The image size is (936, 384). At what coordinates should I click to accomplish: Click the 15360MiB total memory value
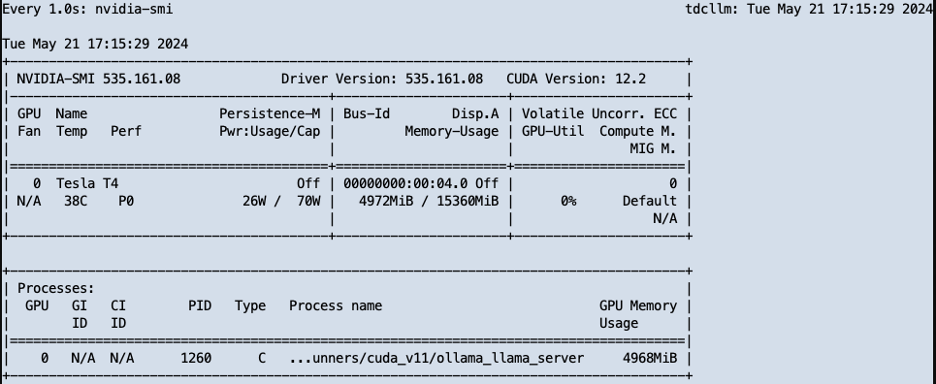click(x=468, y=201)
